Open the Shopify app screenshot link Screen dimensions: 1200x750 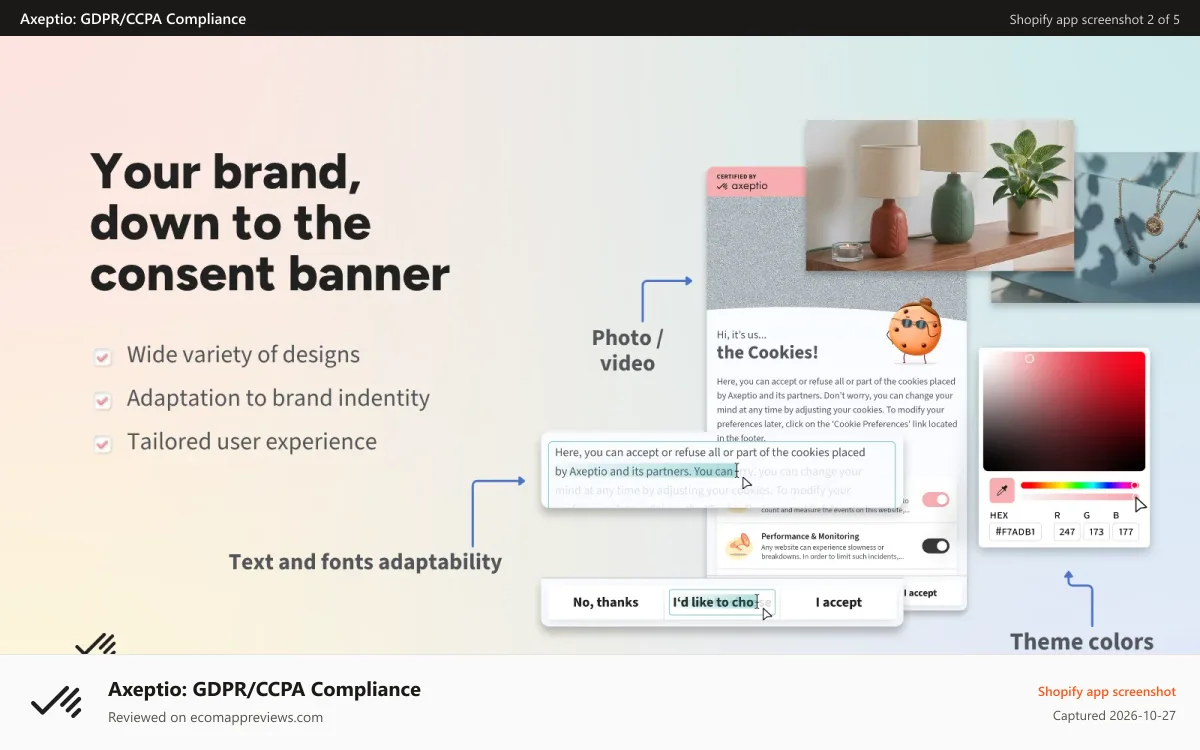pyautogui.click(x=1106, y=691)
